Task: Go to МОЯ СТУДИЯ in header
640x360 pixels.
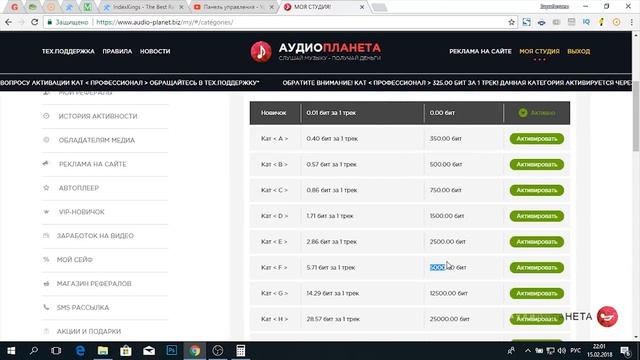Action: click(539, 51)
